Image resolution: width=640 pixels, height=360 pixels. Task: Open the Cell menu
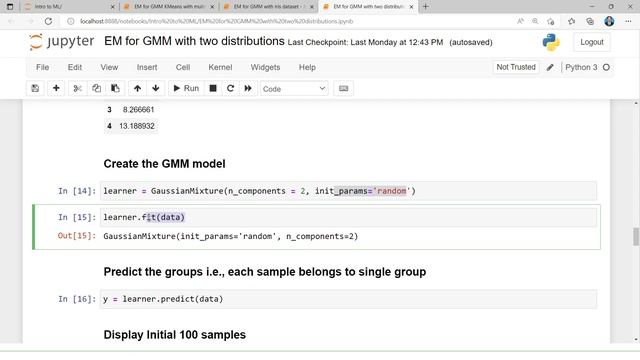[183, 67]
